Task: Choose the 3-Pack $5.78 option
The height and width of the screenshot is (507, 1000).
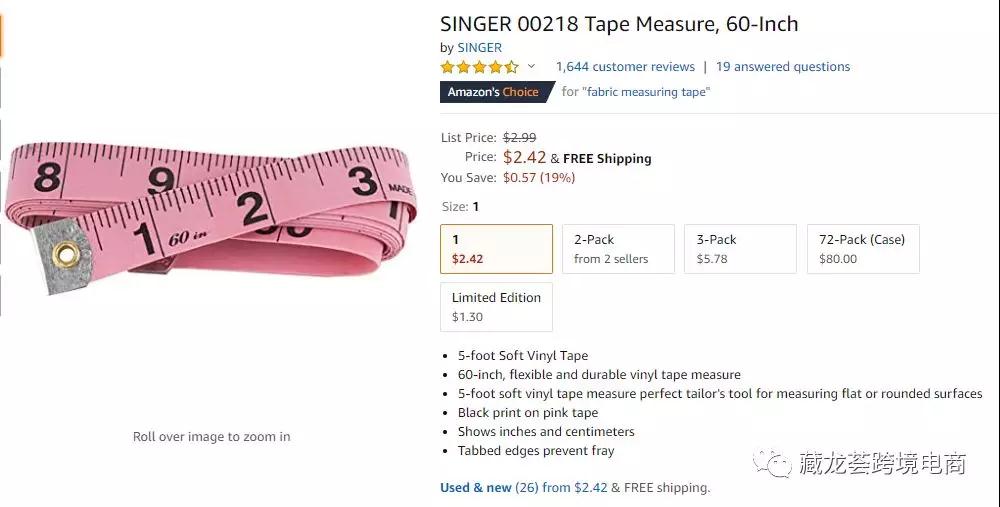Action: point(740,249)
